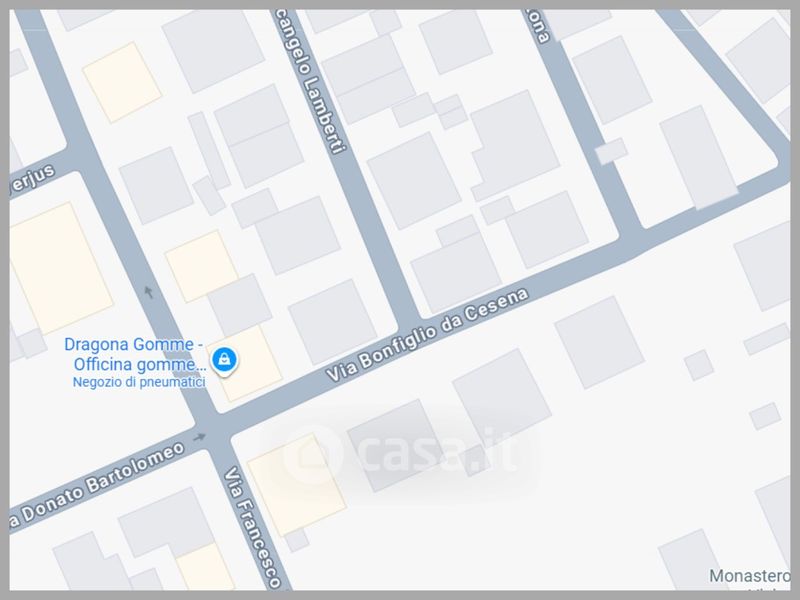Image resolution: width=800 pixels, height=600 pixels.
Task: Click the Monastero place label
Action: click(x=749, y=576)
